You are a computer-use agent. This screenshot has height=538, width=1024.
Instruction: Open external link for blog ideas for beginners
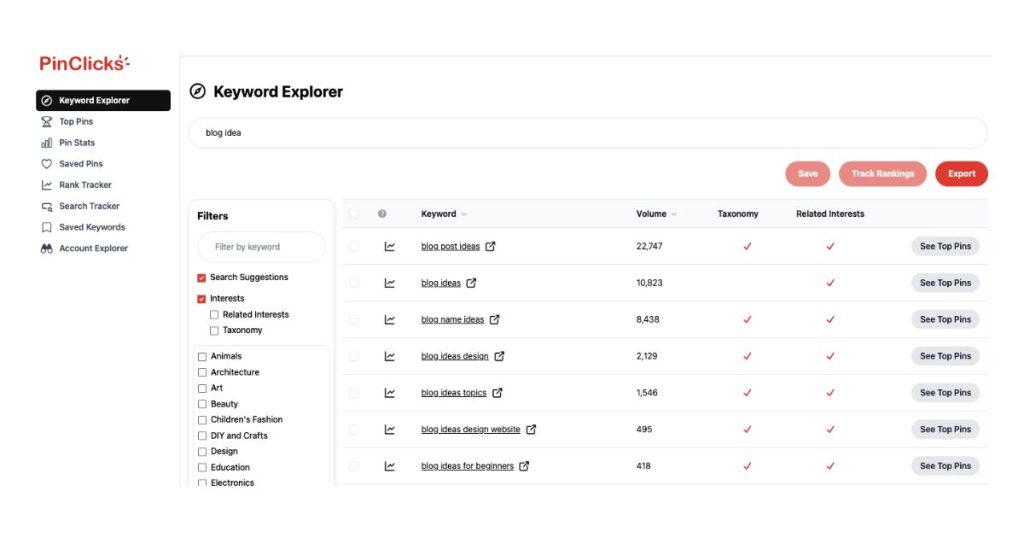pos(524,466)
